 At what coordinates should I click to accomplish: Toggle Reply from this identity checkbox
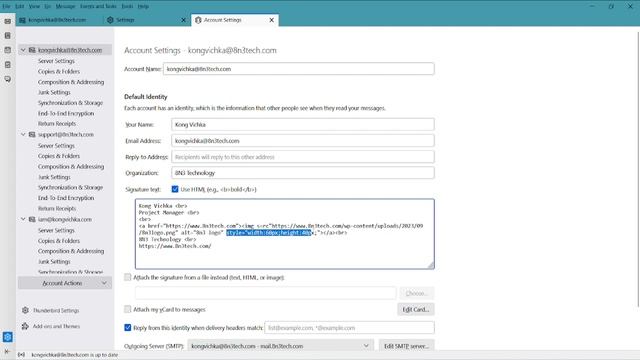coord(128,327)
